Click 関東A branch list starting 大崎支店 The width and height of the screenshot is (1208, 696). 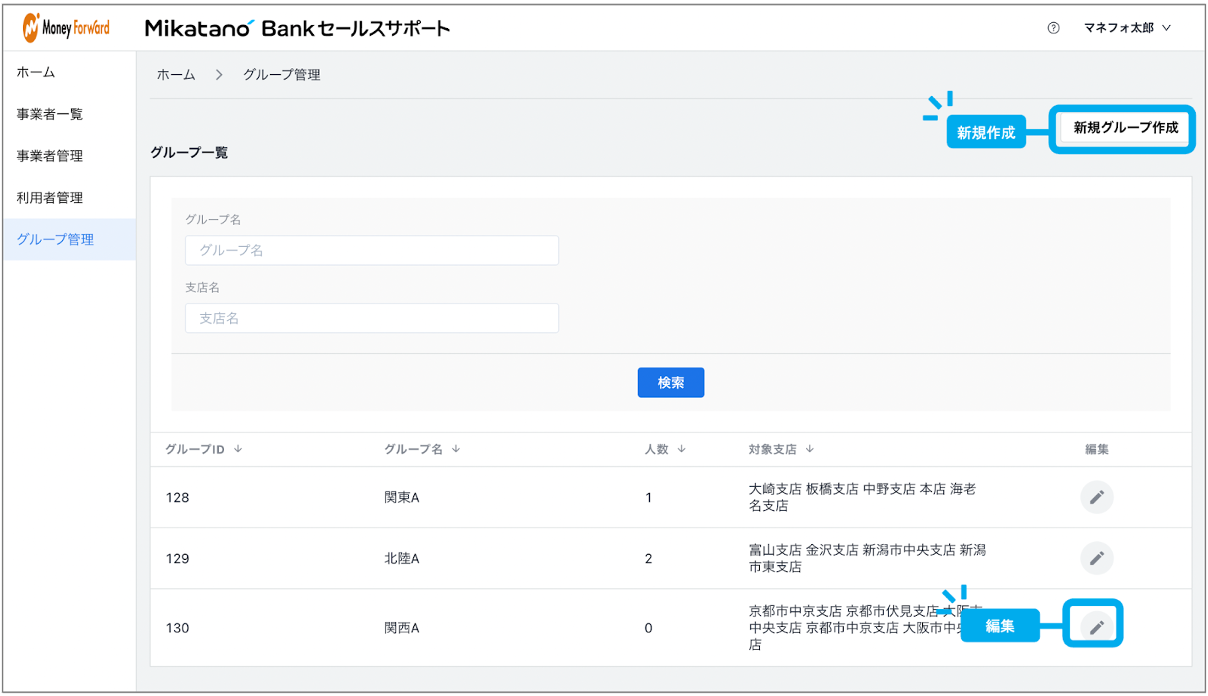pos(862,497)
